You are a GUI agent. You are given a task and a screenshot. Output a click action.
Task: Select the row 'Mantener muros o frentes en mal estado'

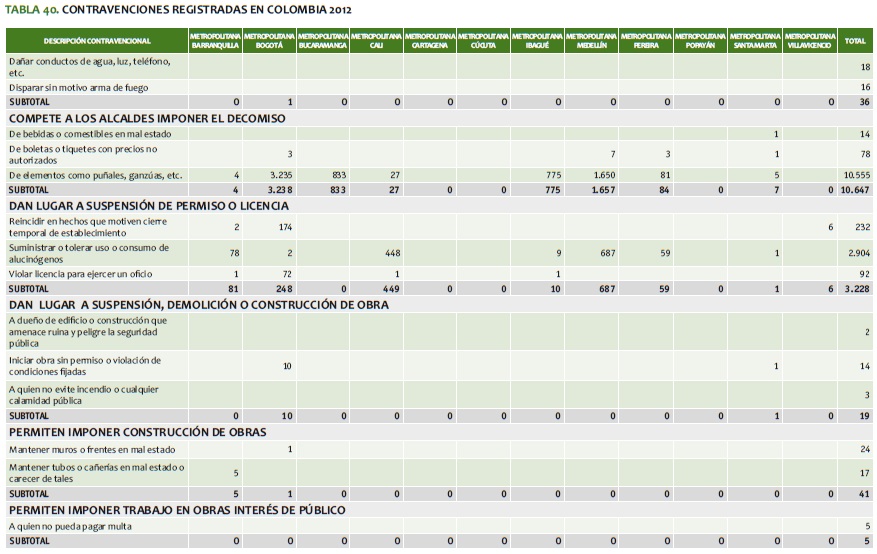click(x=87, y=449)
